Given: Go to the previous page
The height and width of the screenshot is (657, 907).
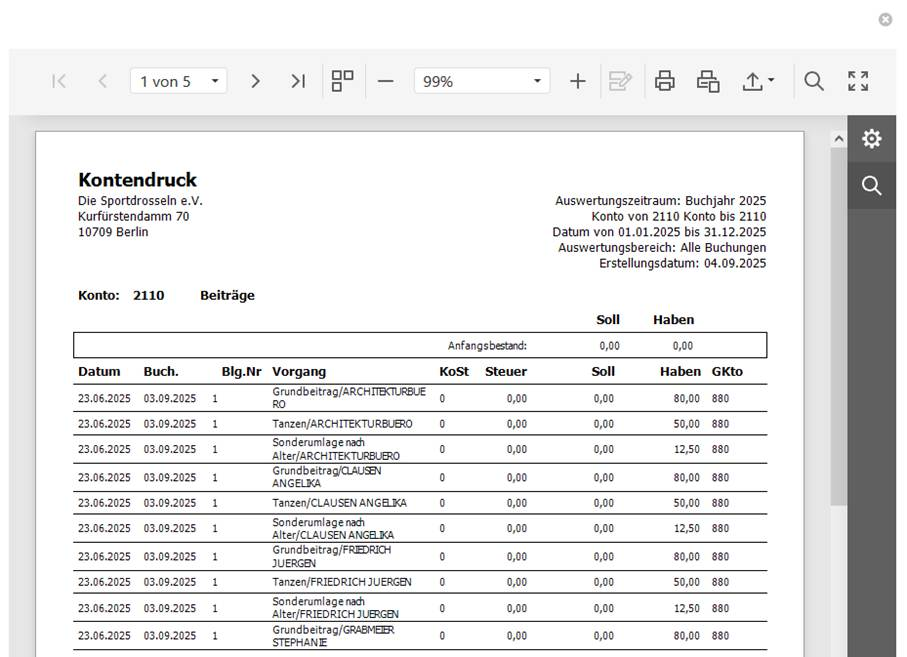Looking at the screenshot, I should (x=102, y=82).
